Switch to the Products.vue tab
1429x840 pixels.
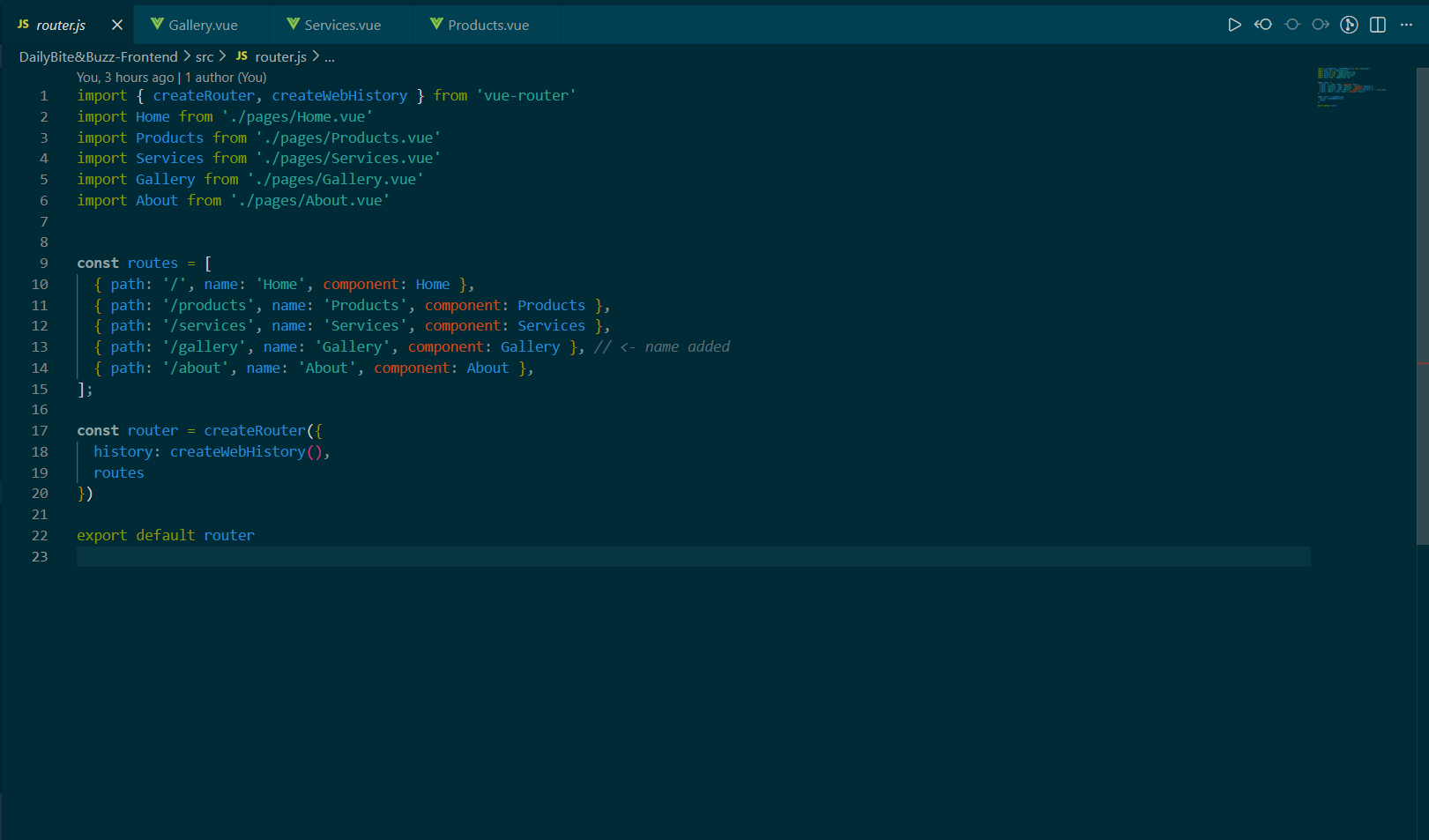tap(485, 24)
